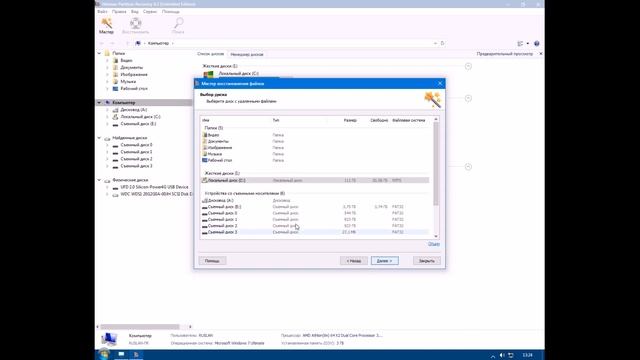
Task: Open the Сервис menu
Action: click(150, 12)
